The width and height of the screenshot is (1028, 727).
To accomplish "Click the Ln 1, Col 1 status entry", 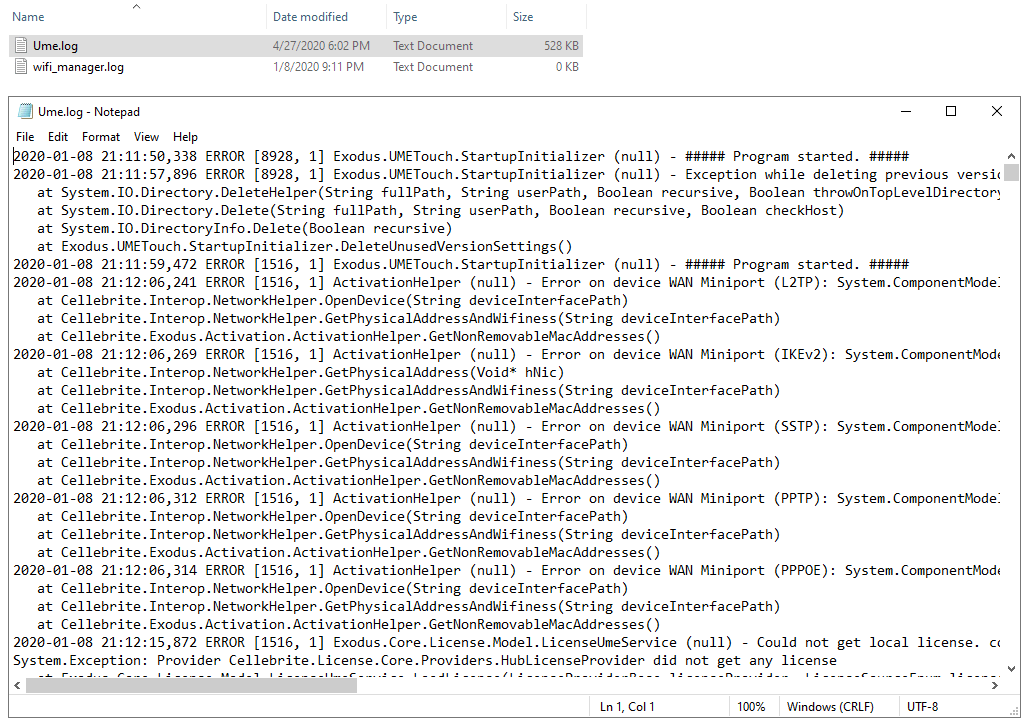I will tap(627, 707).
